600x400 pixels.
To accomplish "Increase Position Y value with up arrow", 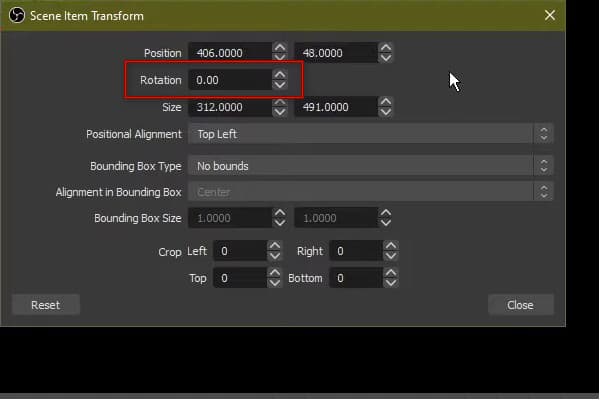I will pos(386,47).
